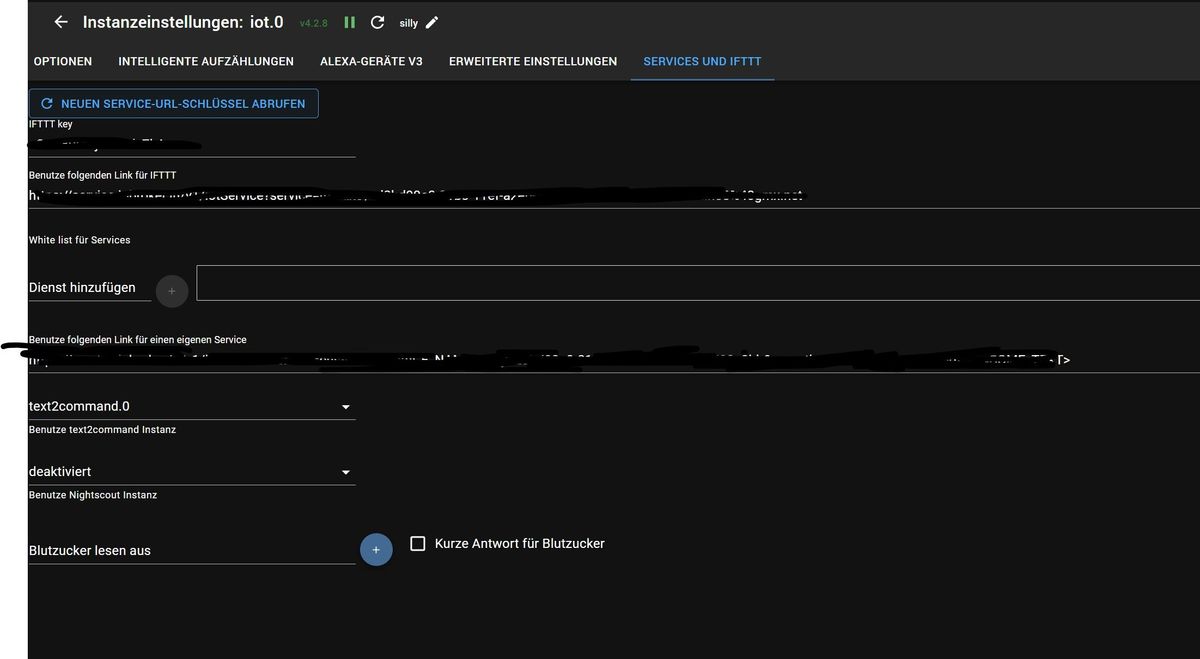1200x659 pixels.
Task: Open the ERWEITERTE EINSTELLUNGEN tab
Action: (x=532, y=61)
